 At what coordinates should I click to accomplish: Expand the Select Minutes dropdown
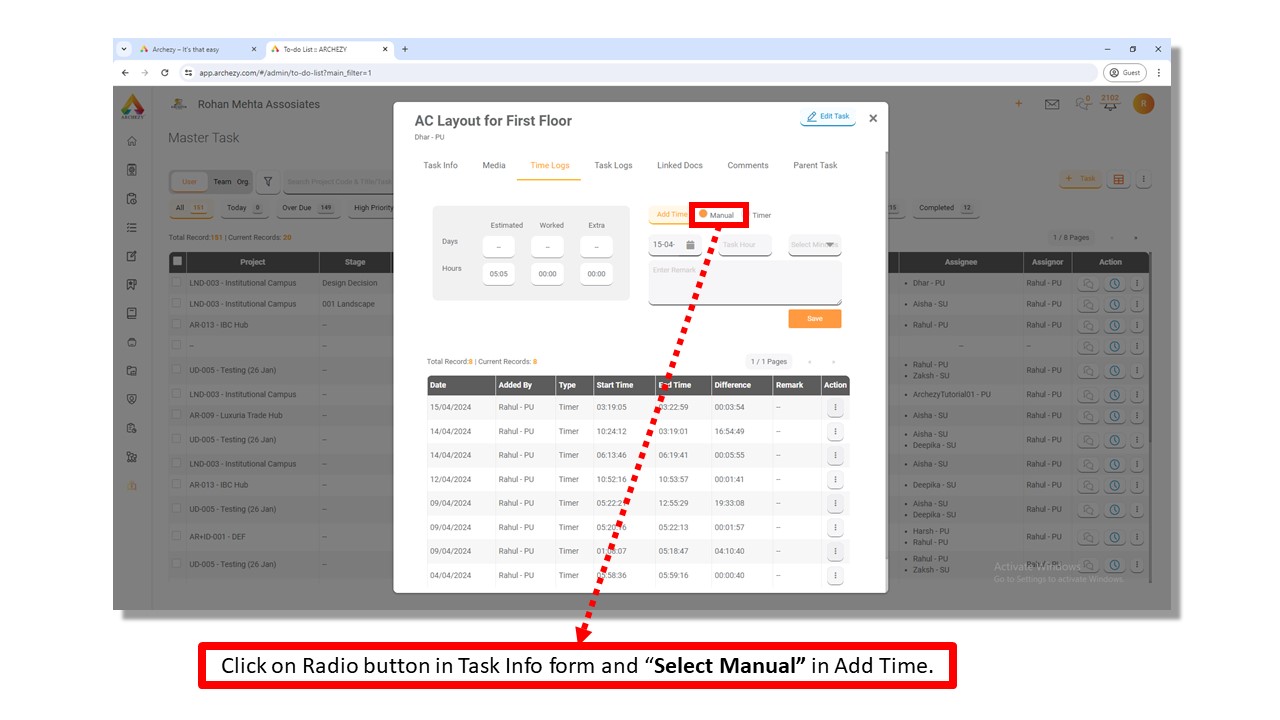[x=815, y=245]
